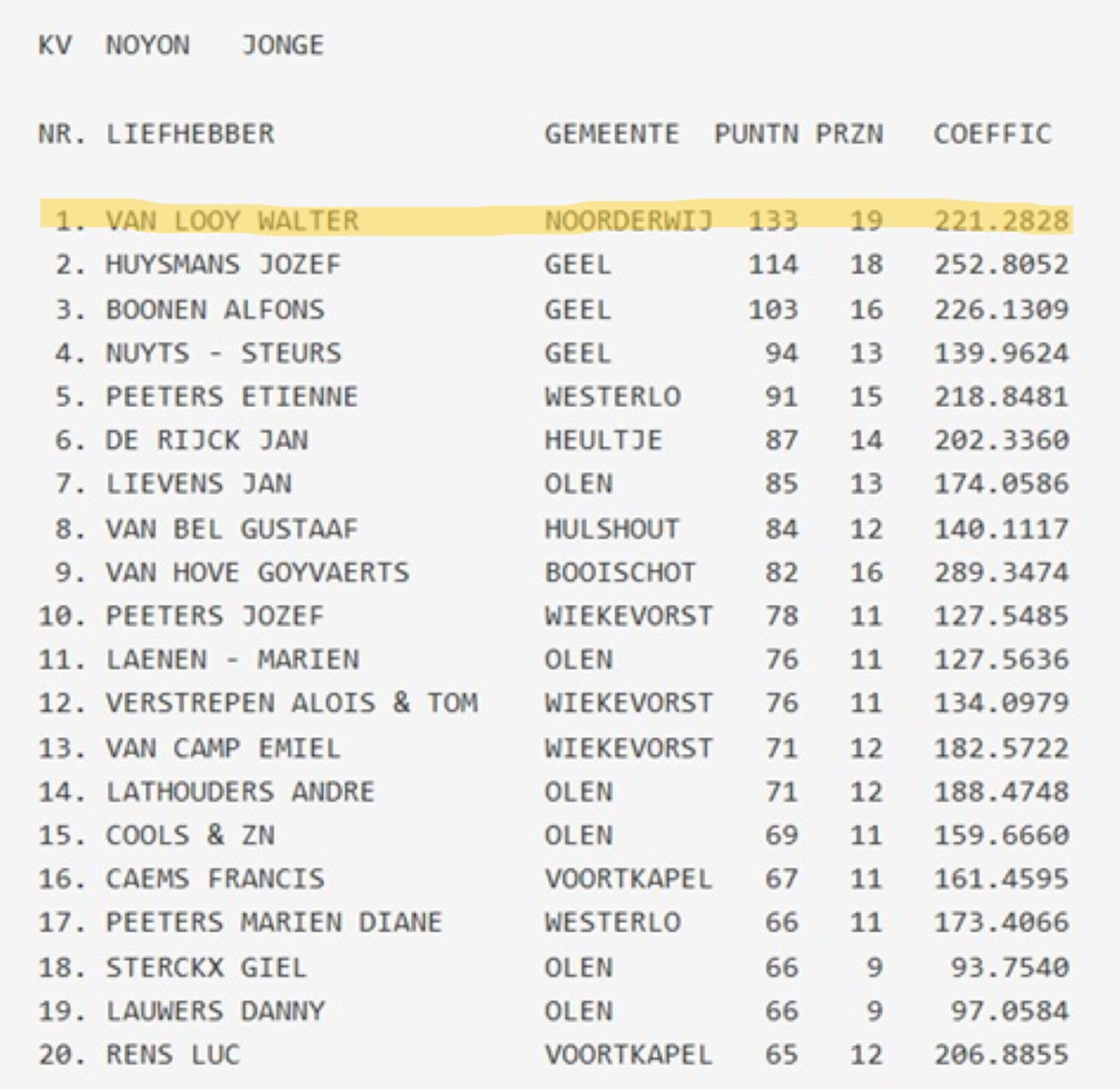Screen dimensions: 1120x1089
Task: Click the PRZN column header
Action: pyautogui.click(x=848, y=133)
